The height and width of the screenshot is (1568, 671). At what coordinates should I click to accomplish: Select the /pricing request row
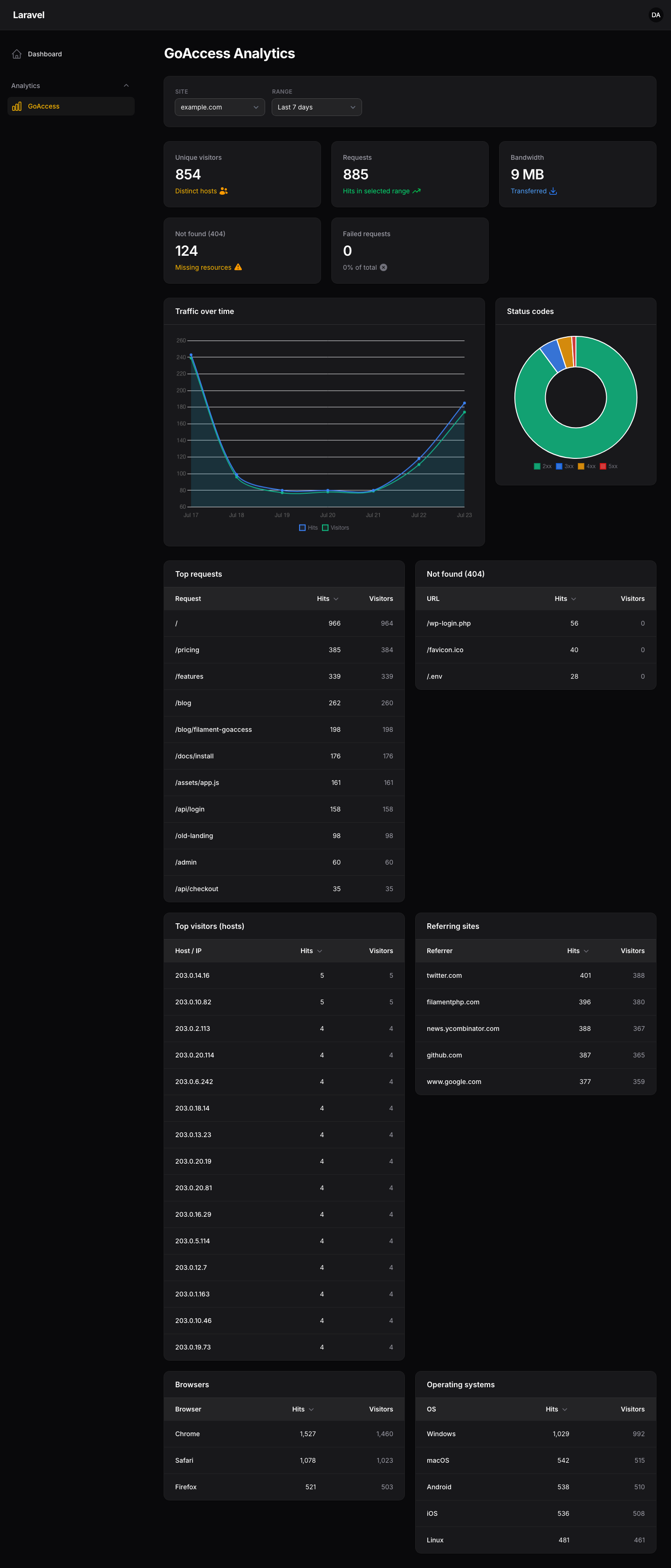[x=284, y=650]
